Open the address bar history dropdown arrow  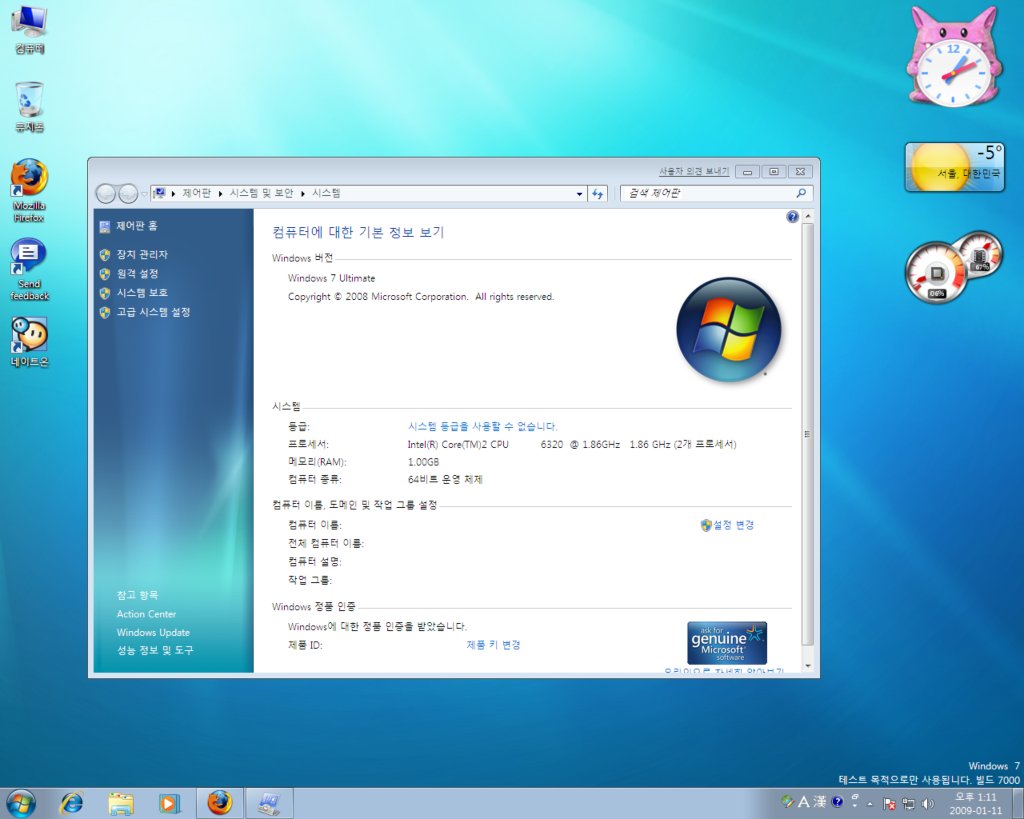(579, 194)
